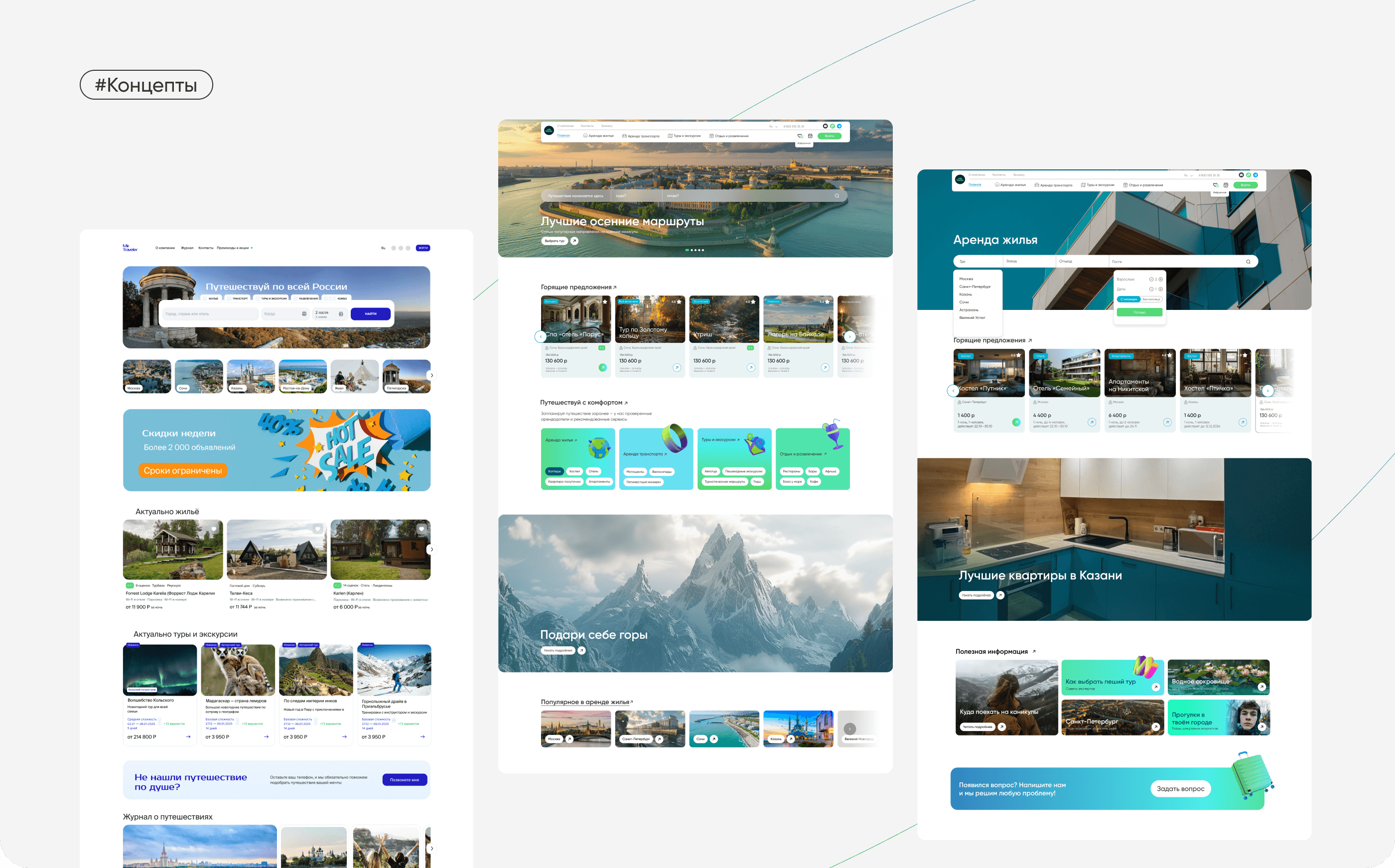Expand Ru language dropdown in right concept
The width and height of the screenshot is (1395, 868).
[x=1188, y=176]
